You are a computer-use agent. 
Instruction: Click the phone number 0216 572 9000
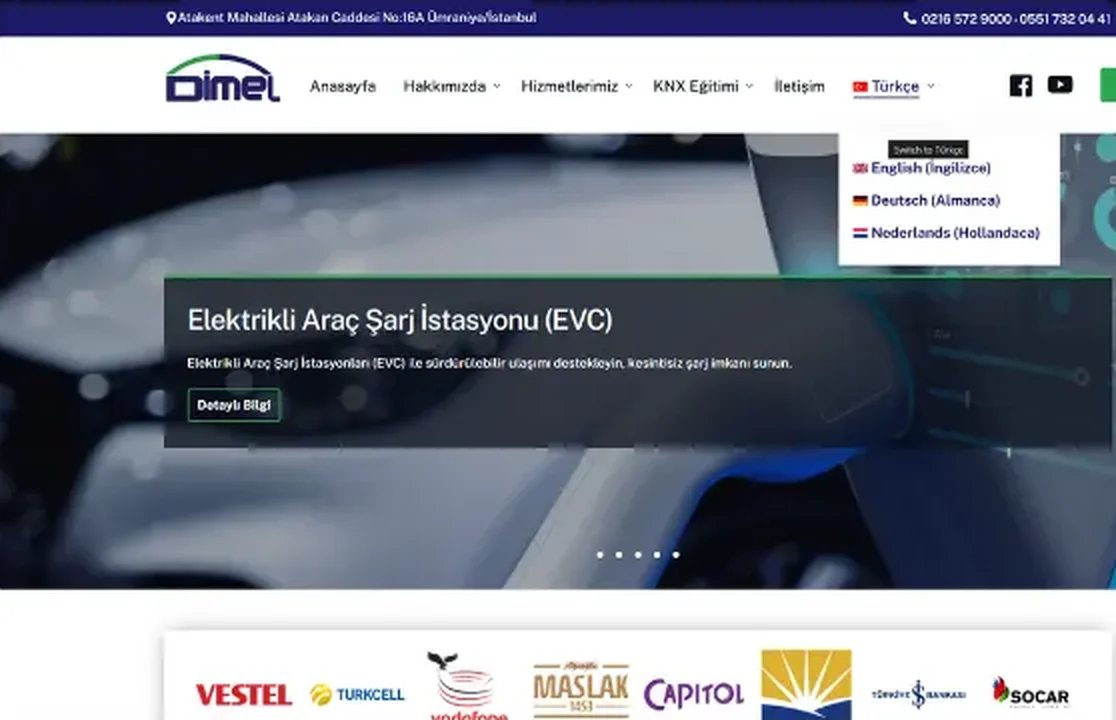coord(966,18)
